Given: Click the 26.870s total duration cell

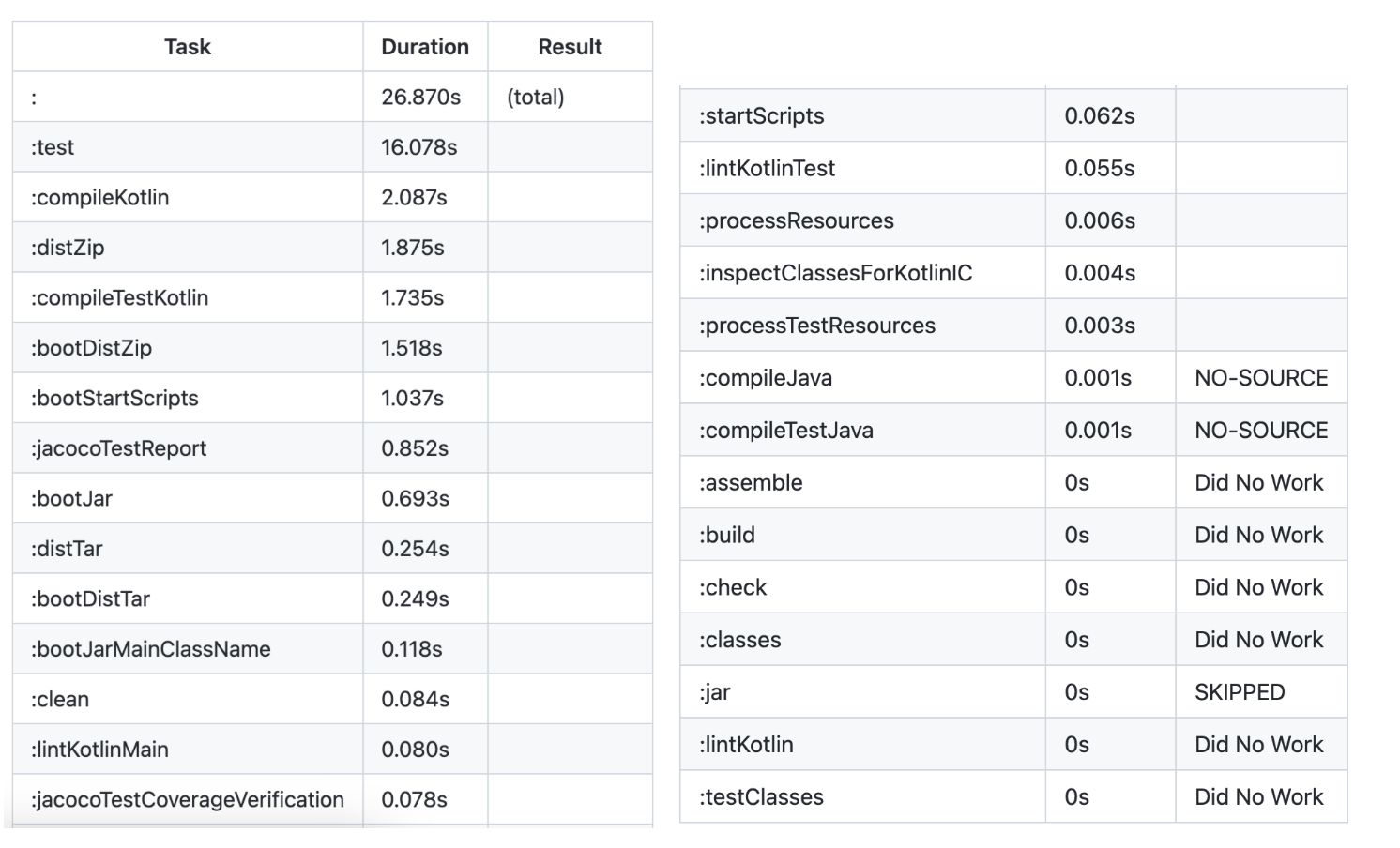Looking at the screenshot, I should (x=425, y=97).
